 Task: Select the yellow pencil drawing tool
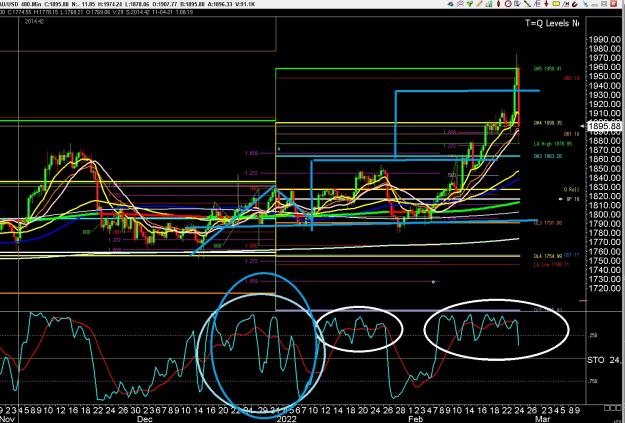click(479, 4)
